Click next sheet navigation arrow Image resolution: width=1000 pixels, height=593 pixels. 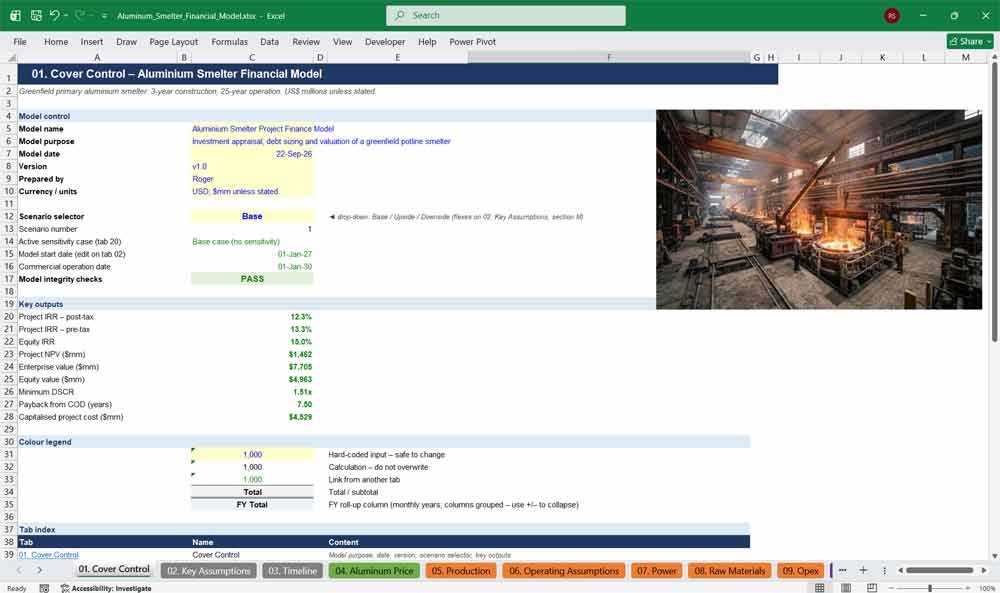click(40, 570)
